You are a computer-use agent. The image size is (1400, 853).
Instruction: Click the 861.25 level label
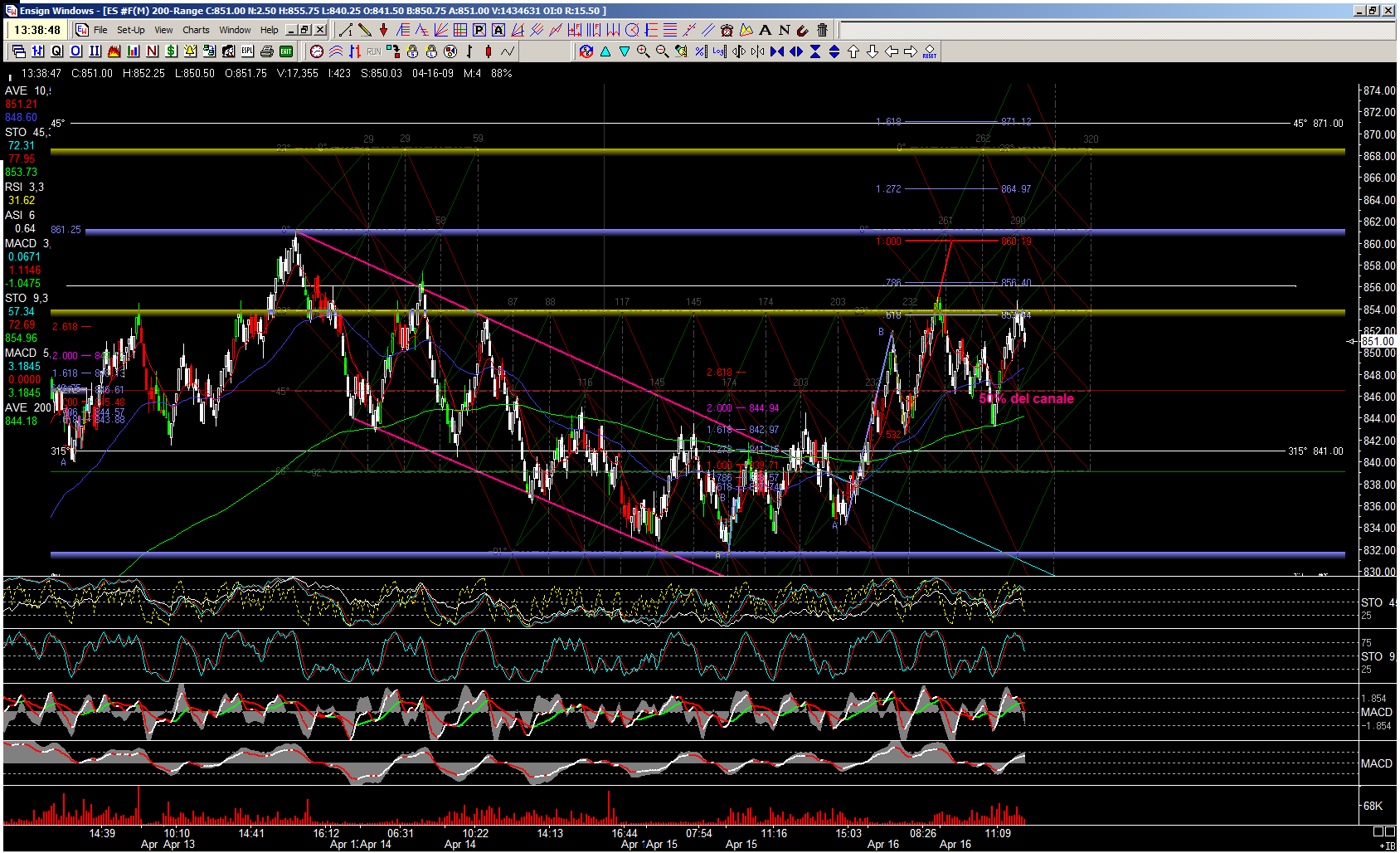(x=66, y=230)
